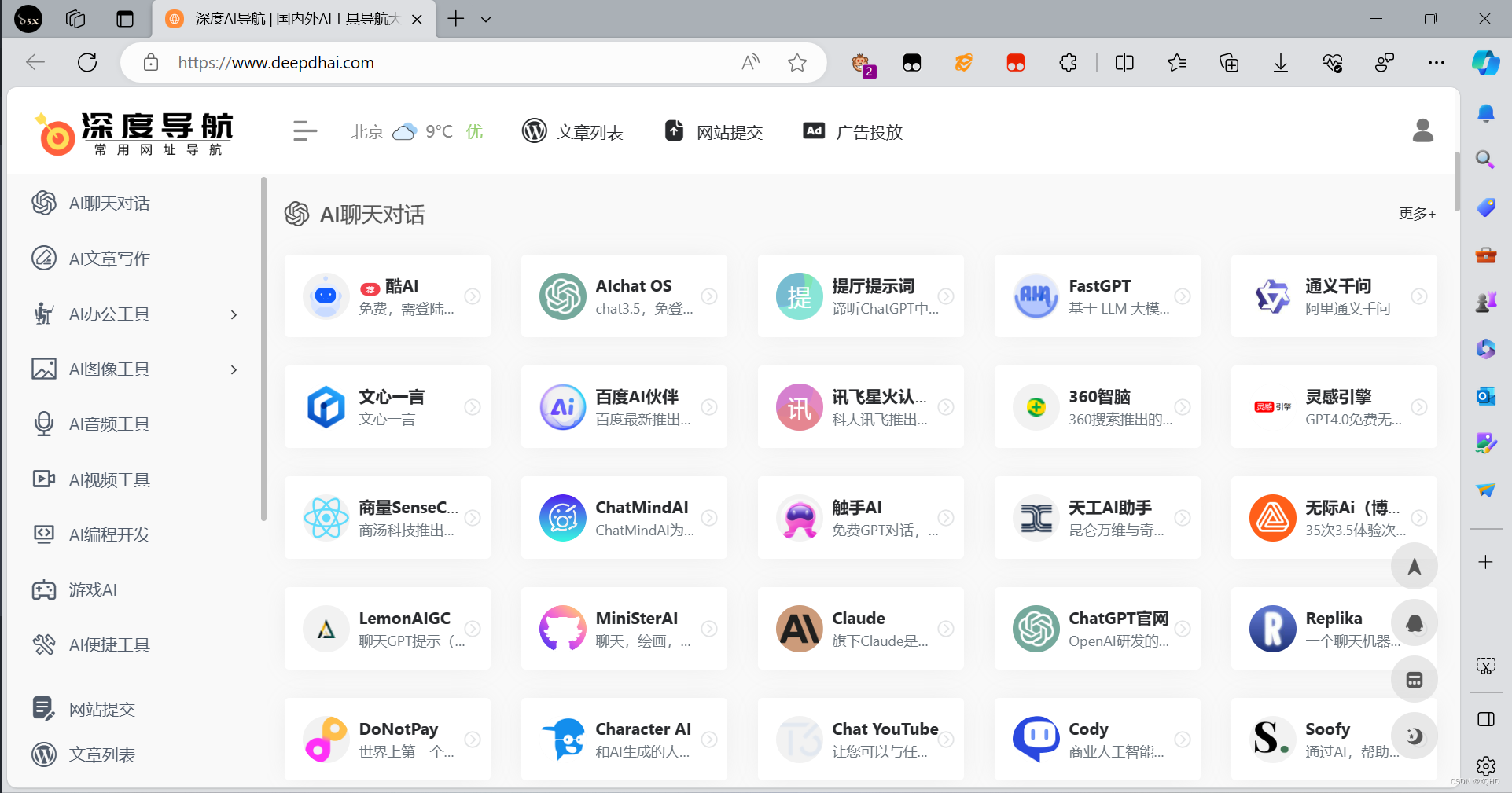
Task: Click 更多+ link for AI聊天对话
Action: point(1417,214)
